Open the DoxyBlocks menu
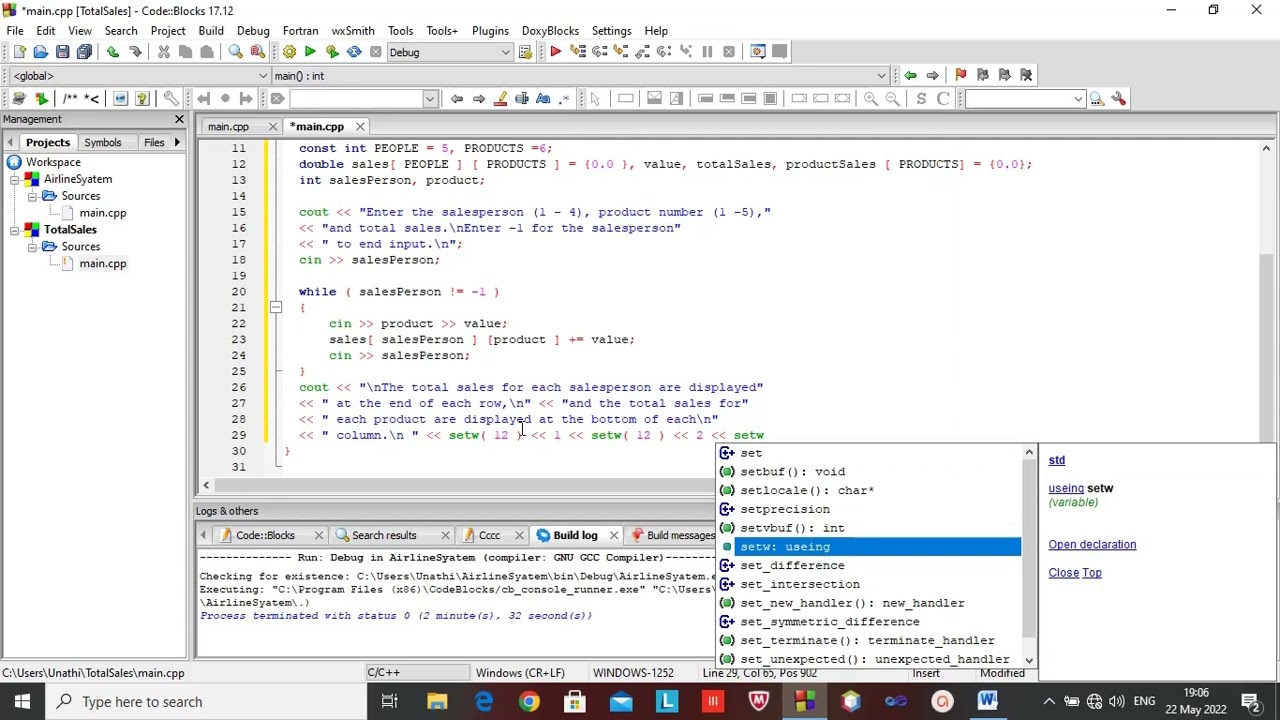 (550, 31)
